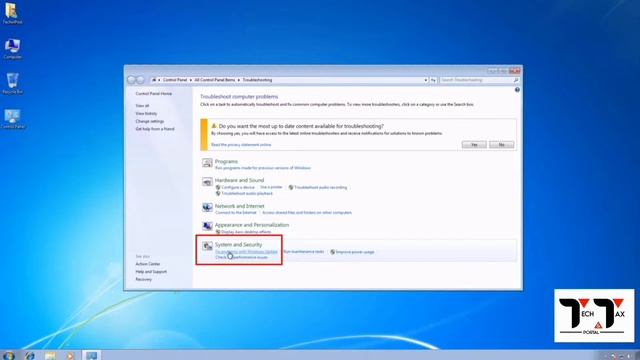Open Help and Support under See also

click(151, 272)
